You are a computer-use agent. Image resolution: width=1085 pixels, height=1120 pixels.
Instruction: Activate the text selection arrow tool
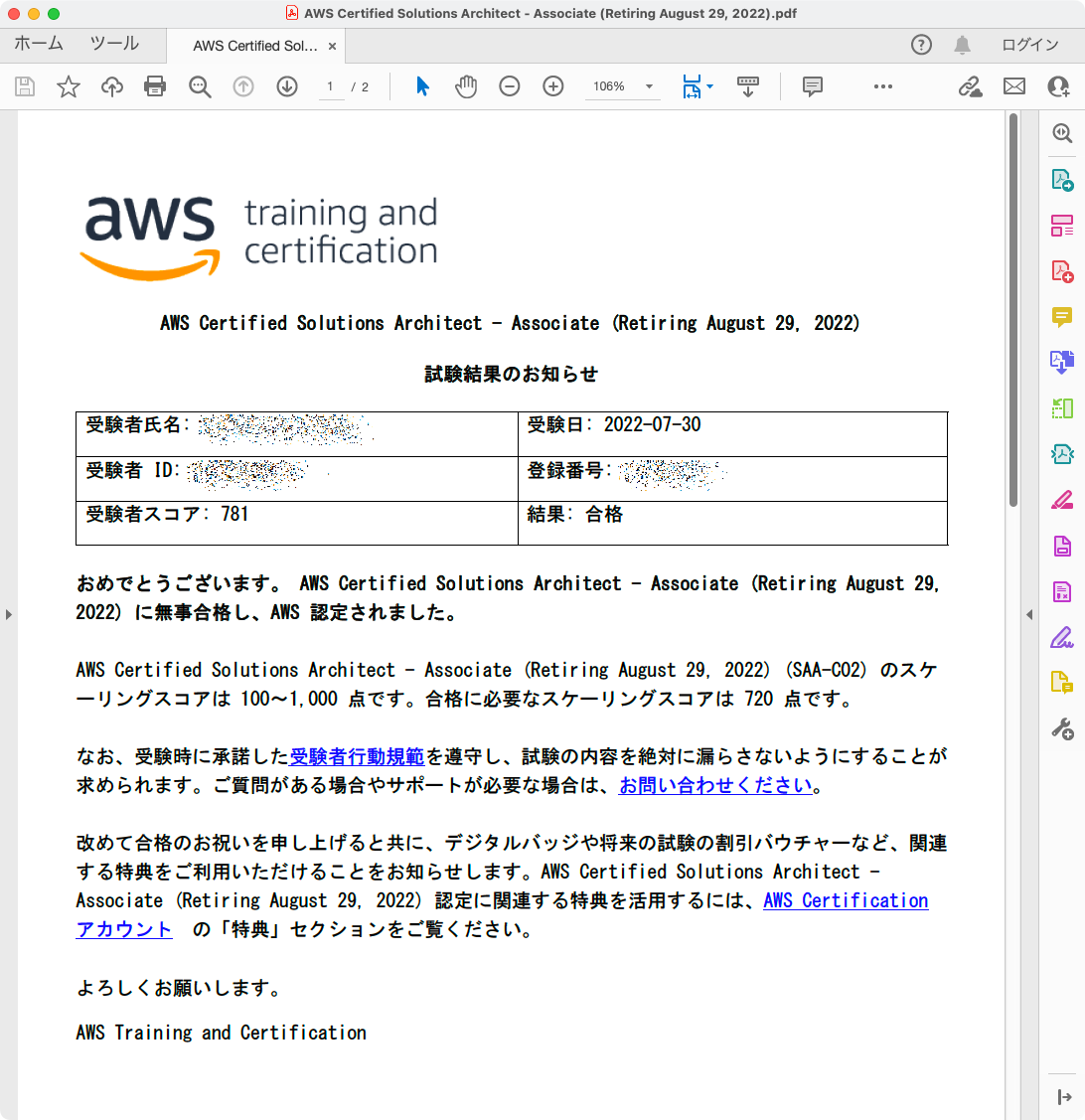[x=421, y=87]
